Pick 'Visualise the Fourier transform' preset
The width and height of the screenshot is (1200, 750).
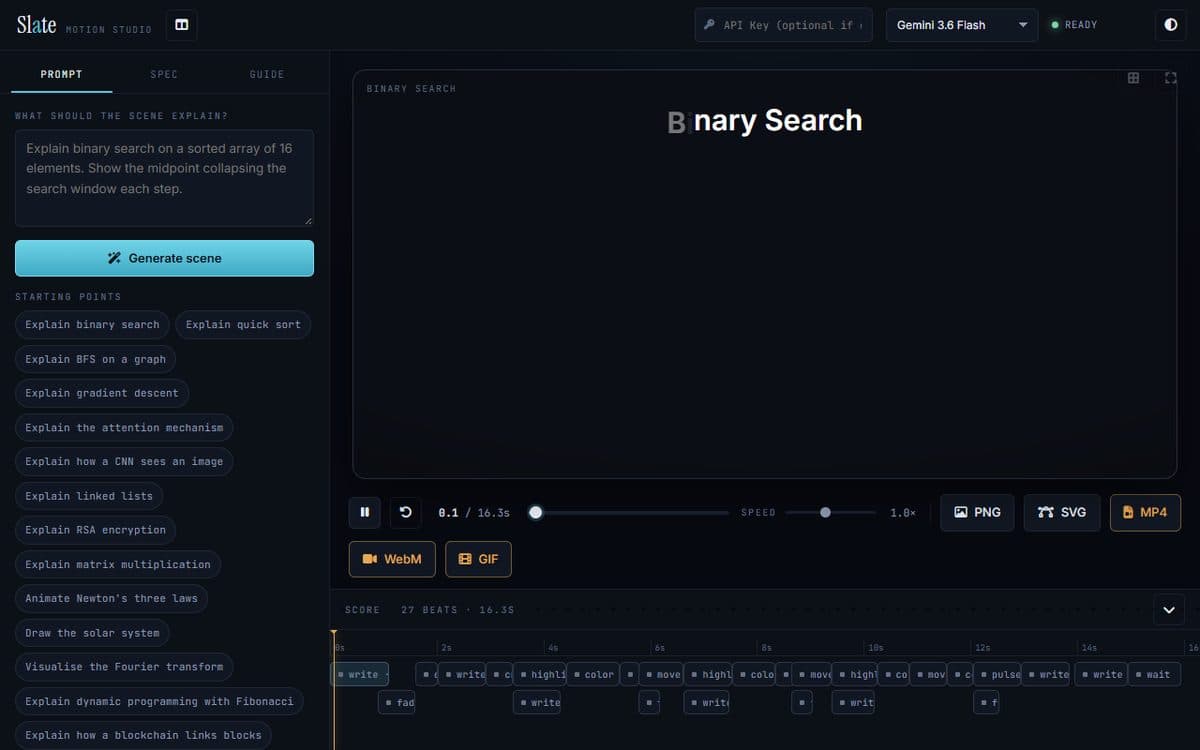(x=124, y=667)
